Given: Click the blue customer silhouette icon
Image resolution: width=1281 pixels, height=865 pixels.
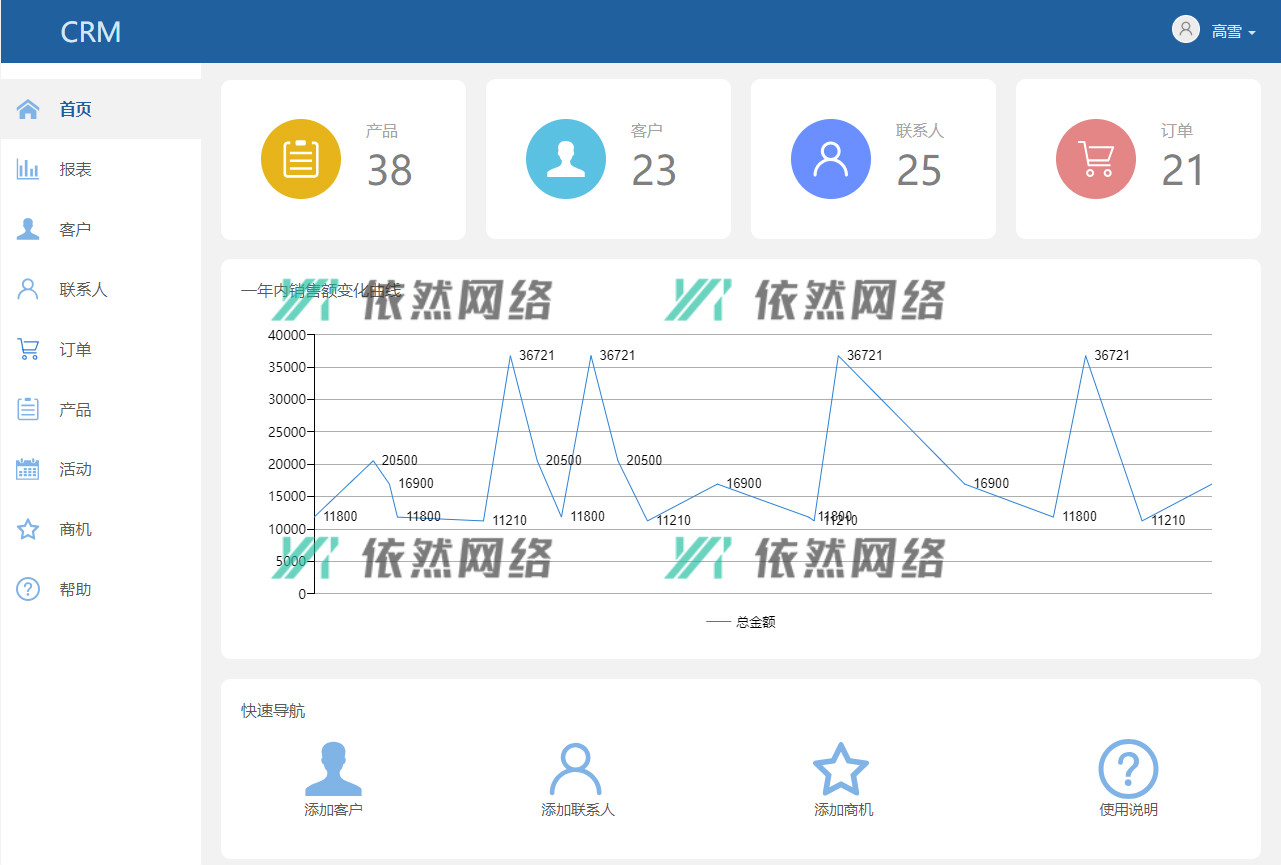Looking at the screenshot, I should click(x=566, y=159).
